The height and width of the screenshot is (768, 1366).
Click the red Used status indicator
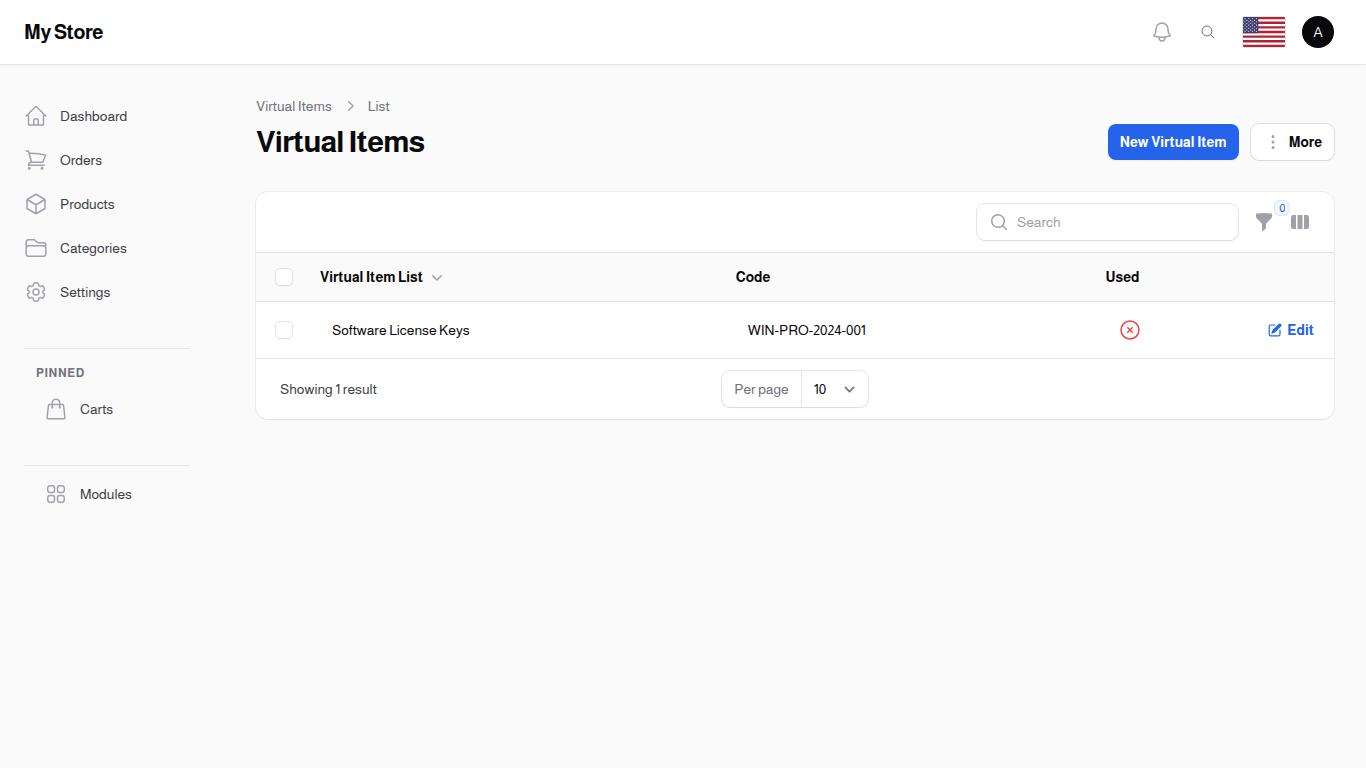[1130, 330]
